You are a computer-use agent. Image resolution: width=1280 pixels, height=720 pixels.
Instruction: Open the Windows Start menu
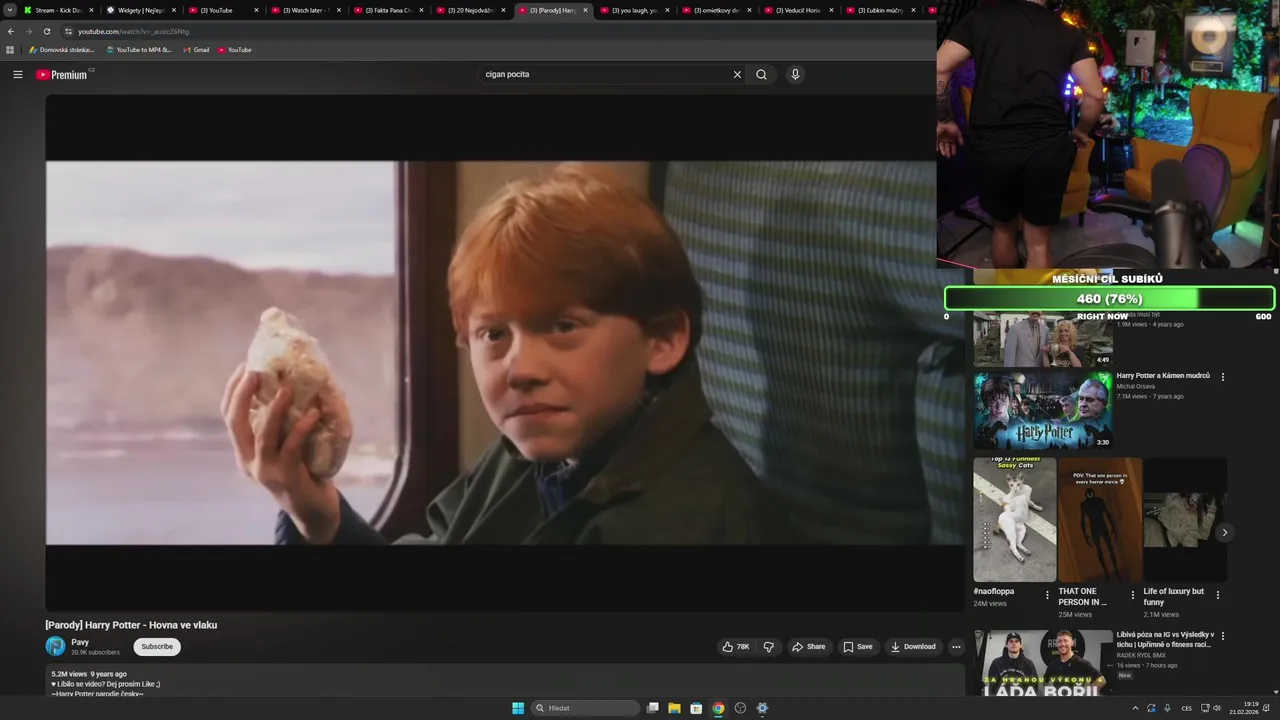[518, 708]
